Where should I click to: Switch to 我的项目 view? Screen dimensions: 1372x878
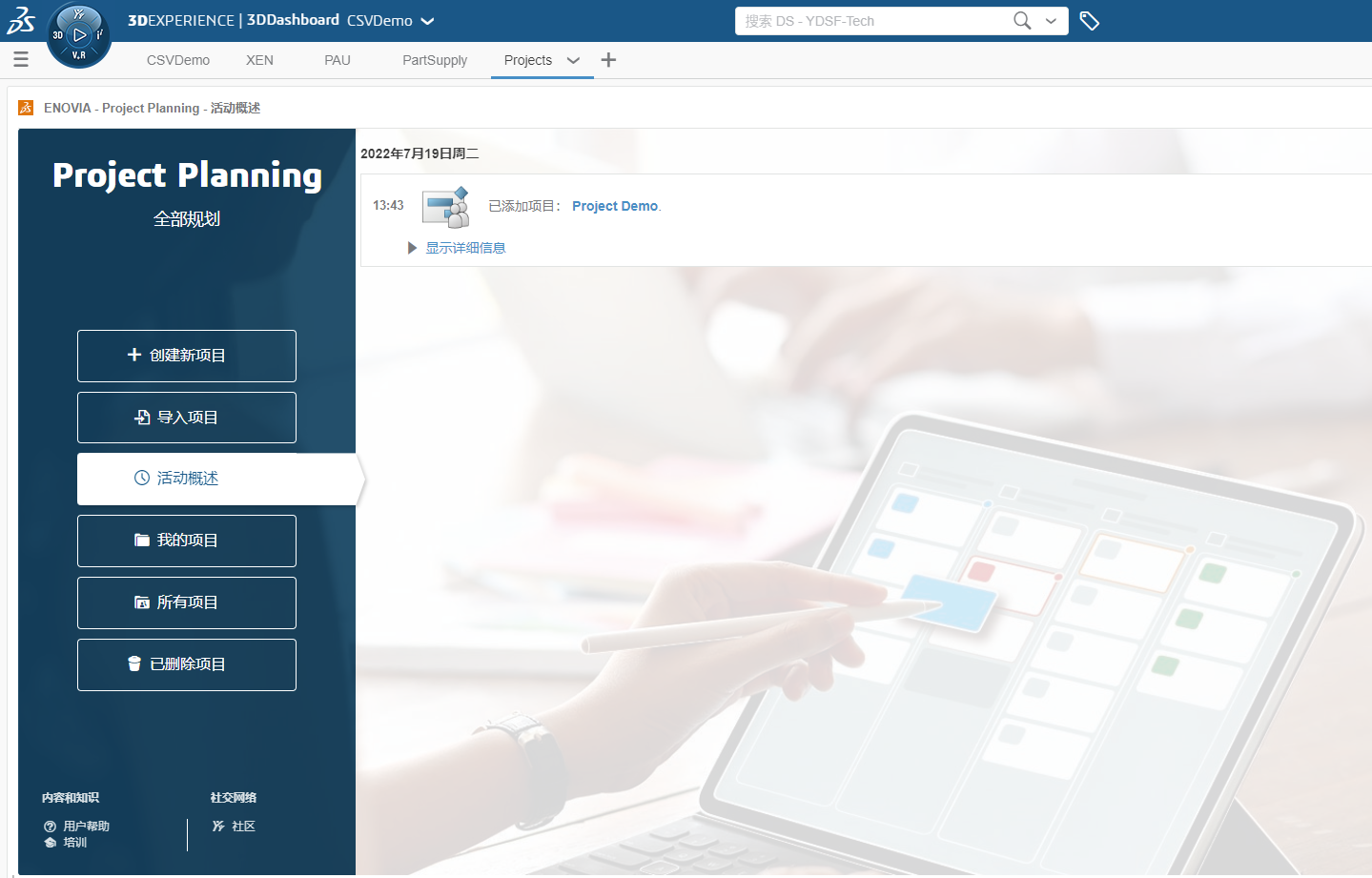coord(186,541)
